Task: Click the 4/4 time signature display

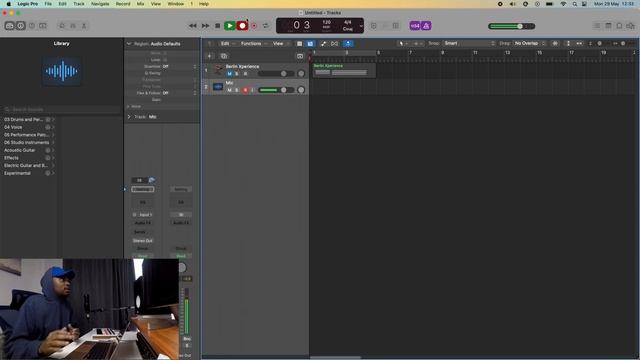Action: [x=348, y=22]
